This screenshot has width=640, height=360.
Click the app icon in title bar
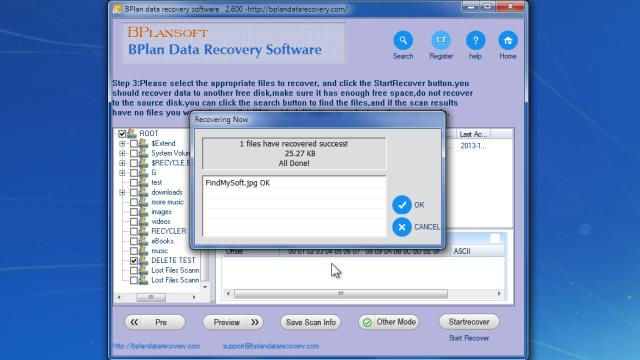(x=117, y=9)
